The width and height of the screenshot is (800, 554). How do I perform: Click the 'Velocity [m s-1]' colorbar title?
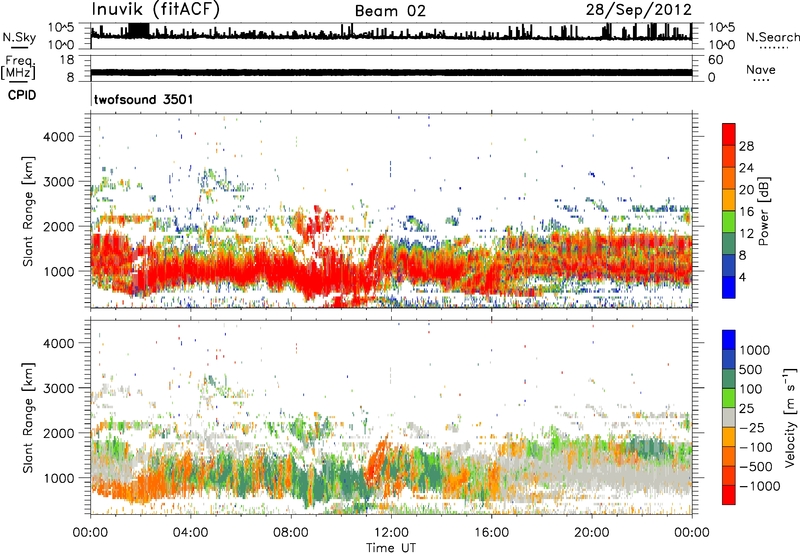point(790,417)
